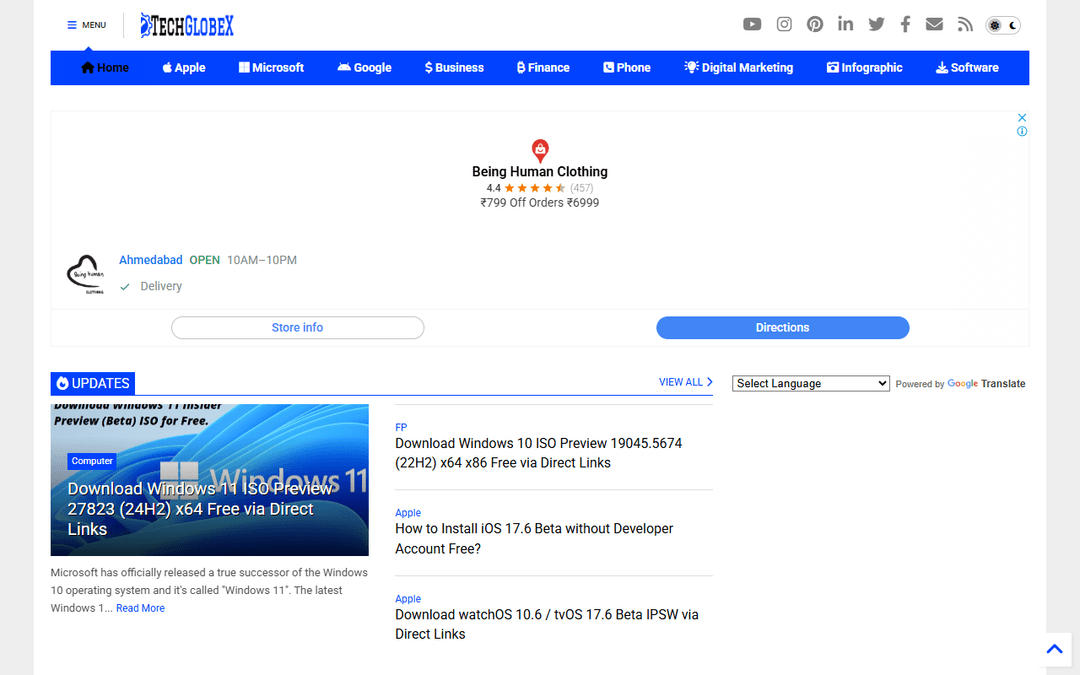Click the back-to-top arrow button
Screen dimensions: 1080x675
(x=1055, y=649)
